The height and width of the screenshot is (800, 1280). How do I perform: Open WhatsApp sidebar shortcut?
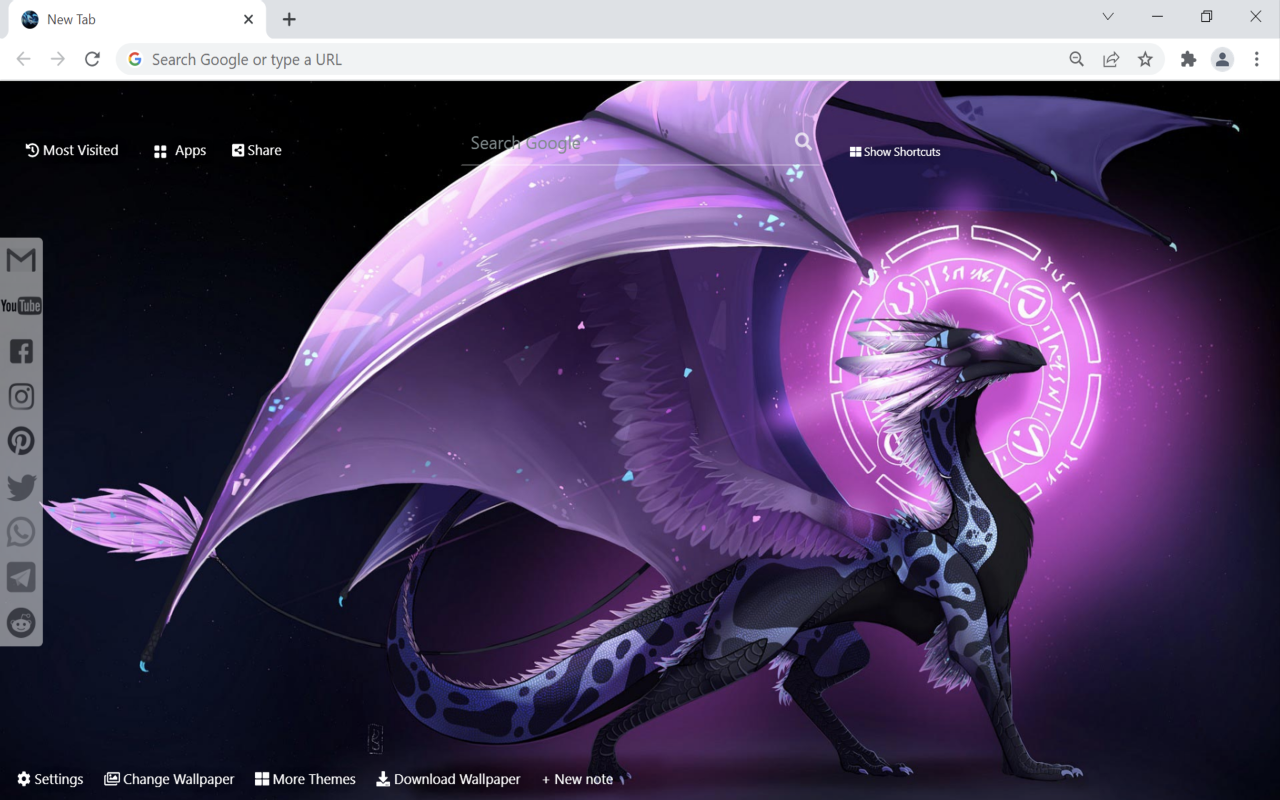coord(21,532)
